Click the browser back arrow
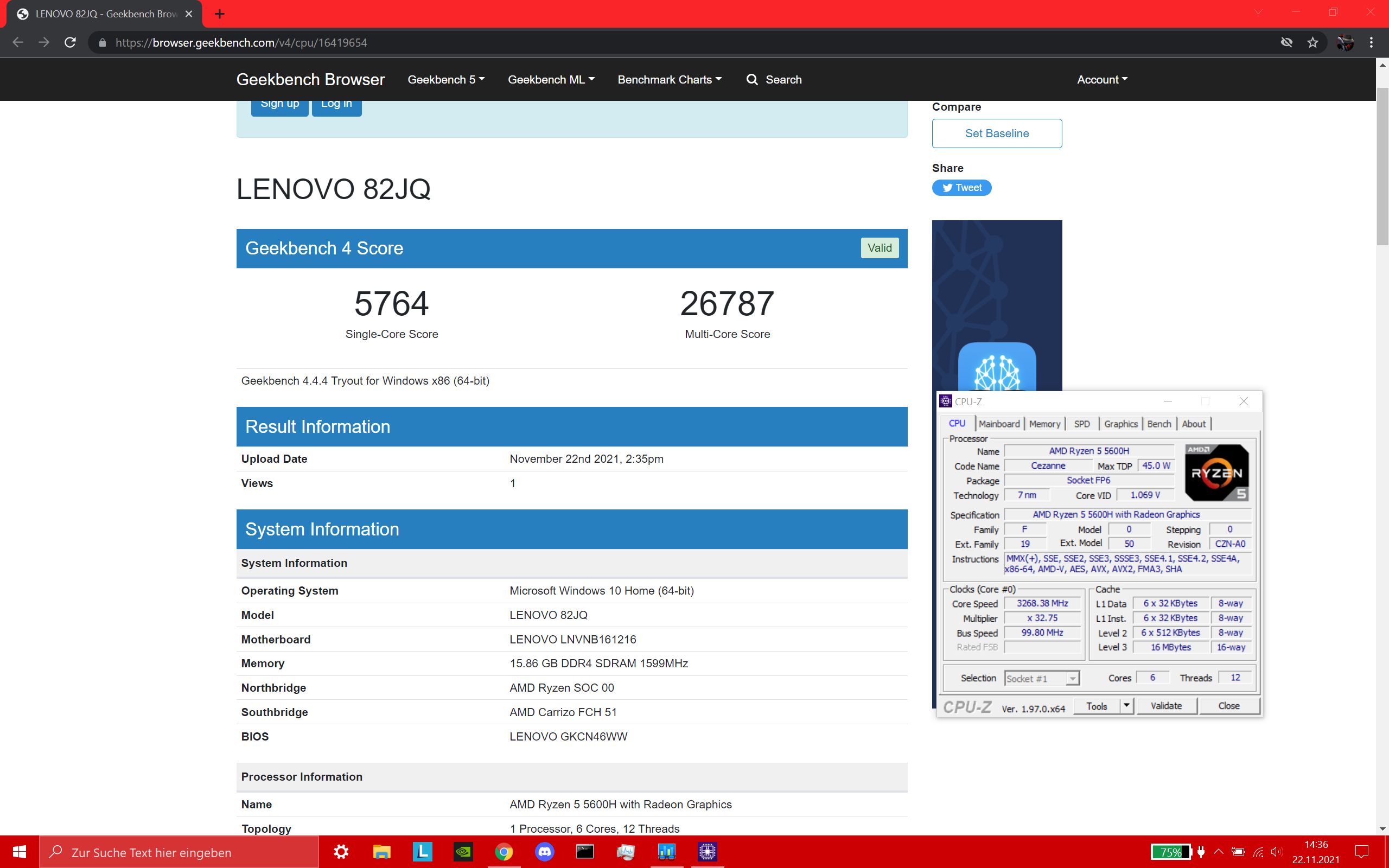The image size is (1389, 868). 18,42
